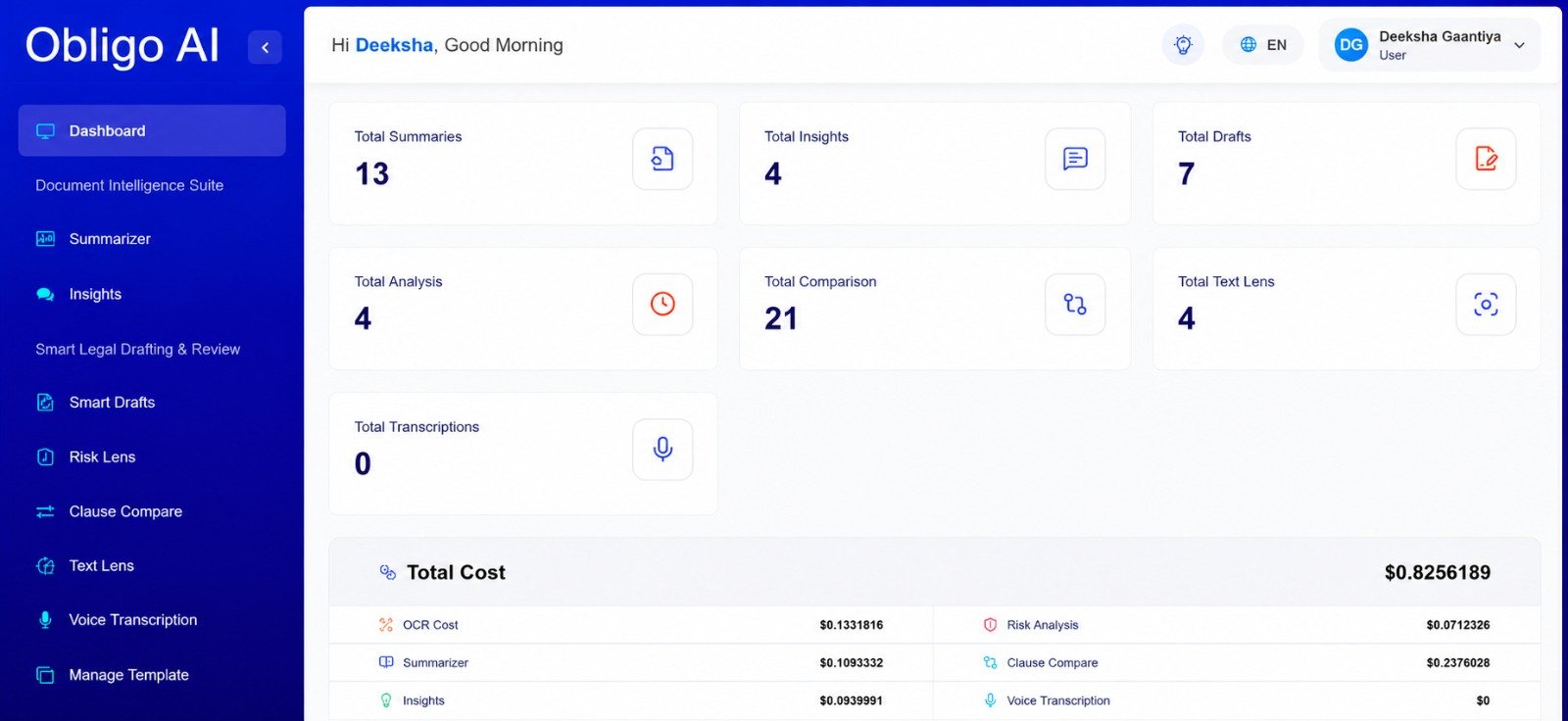Click the Risk Analysis cost $0.0712326
This screenshot has width=1568, height=721.
point(1458,625)
